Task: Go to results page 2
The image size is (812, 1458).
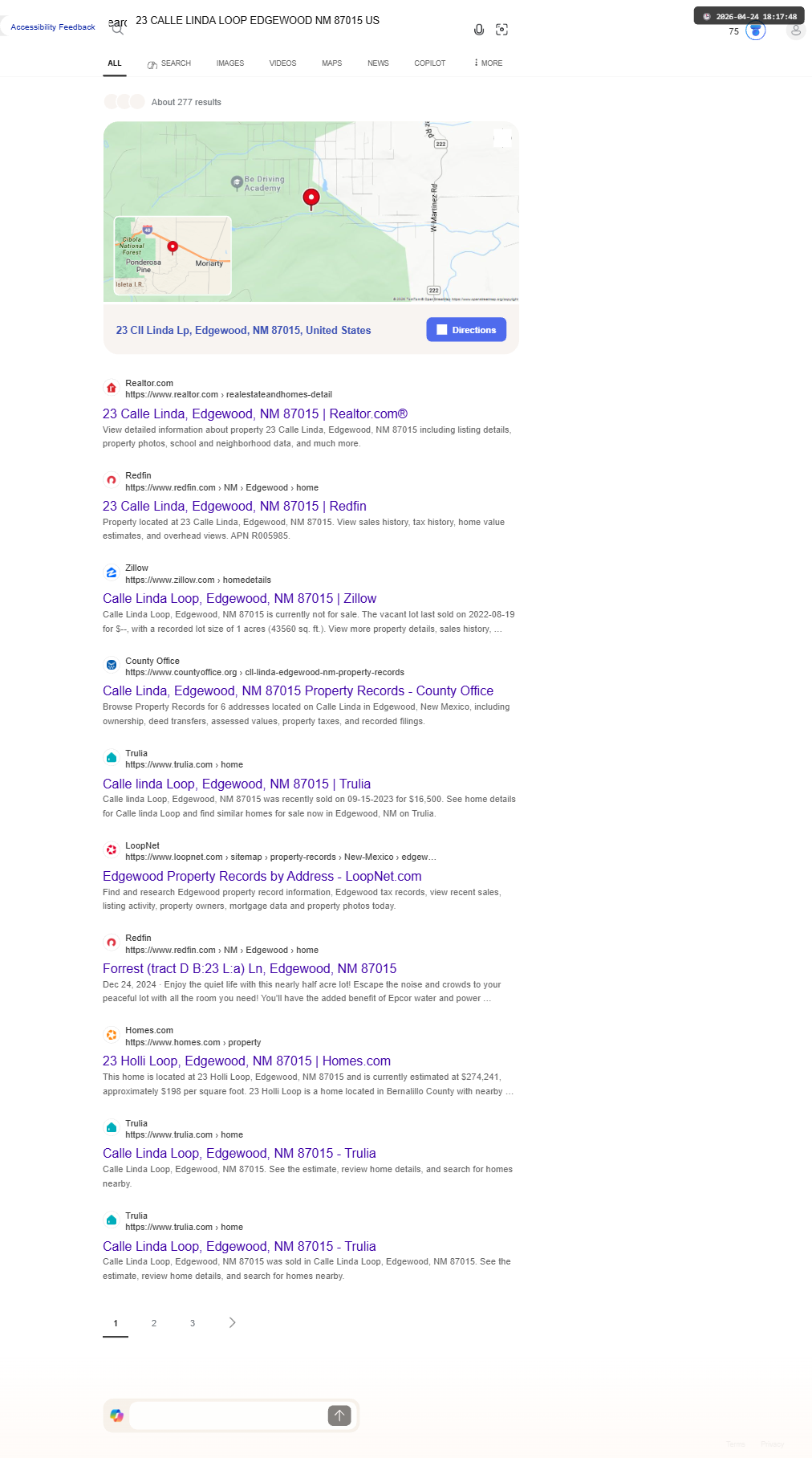Action: pyautogui.click(x=154, y=1323)
